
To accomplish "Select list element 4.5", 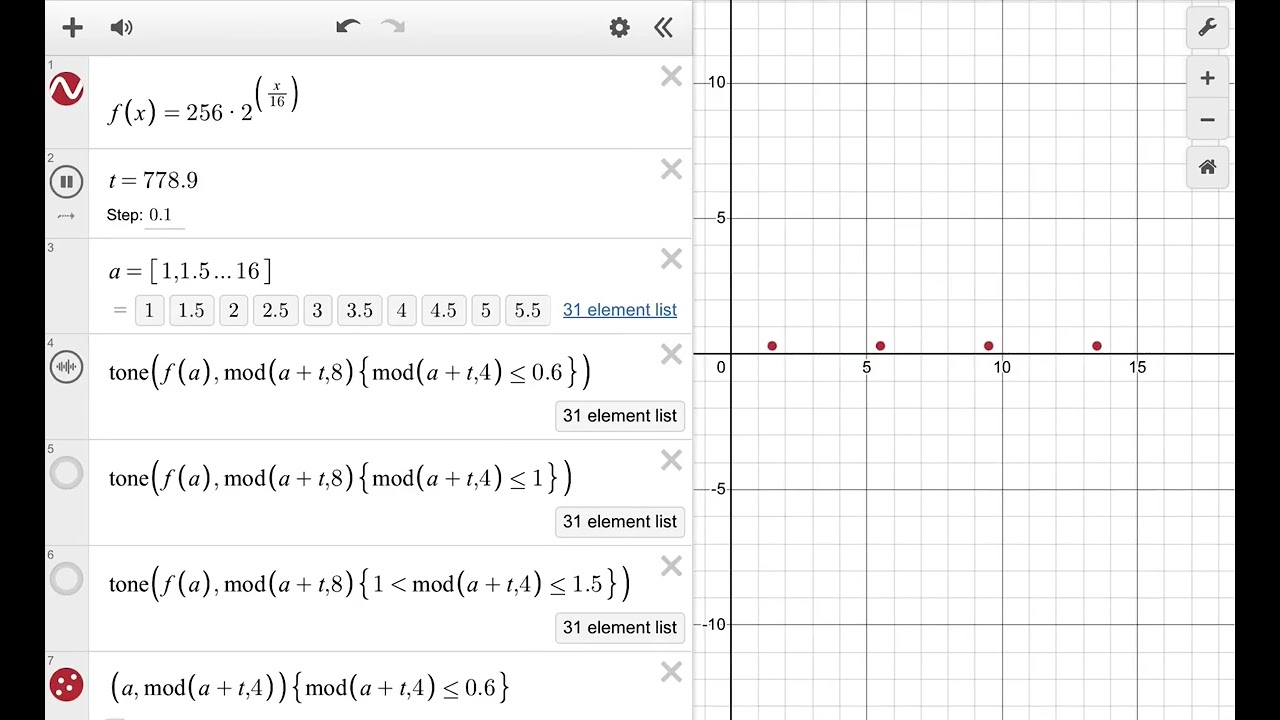I will [443, 310].
